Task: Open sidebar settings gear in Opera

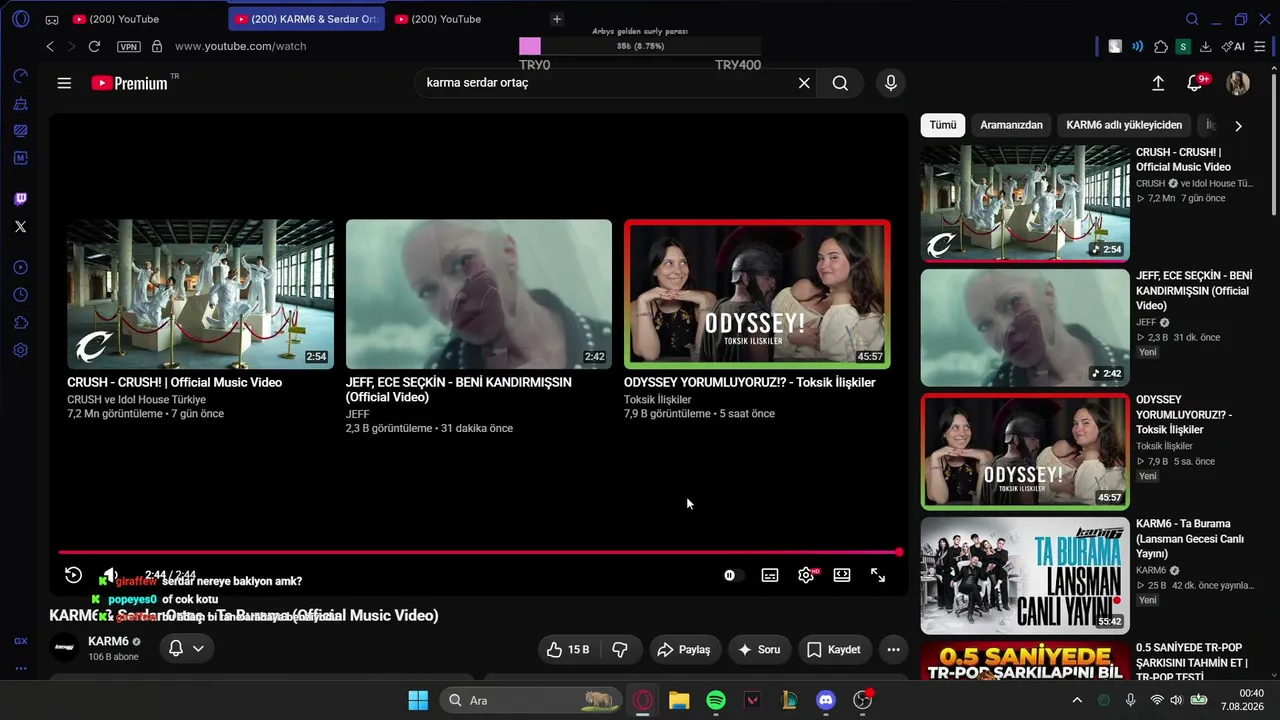Action: 20,351
